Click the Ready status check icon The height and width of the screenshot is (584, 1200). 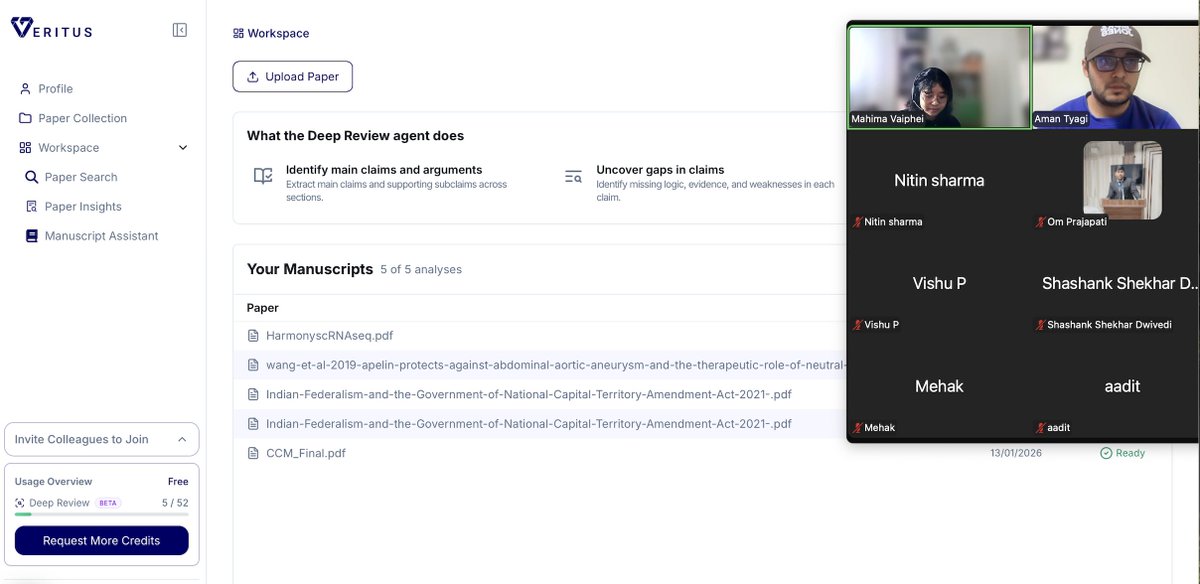(1106, 453)
